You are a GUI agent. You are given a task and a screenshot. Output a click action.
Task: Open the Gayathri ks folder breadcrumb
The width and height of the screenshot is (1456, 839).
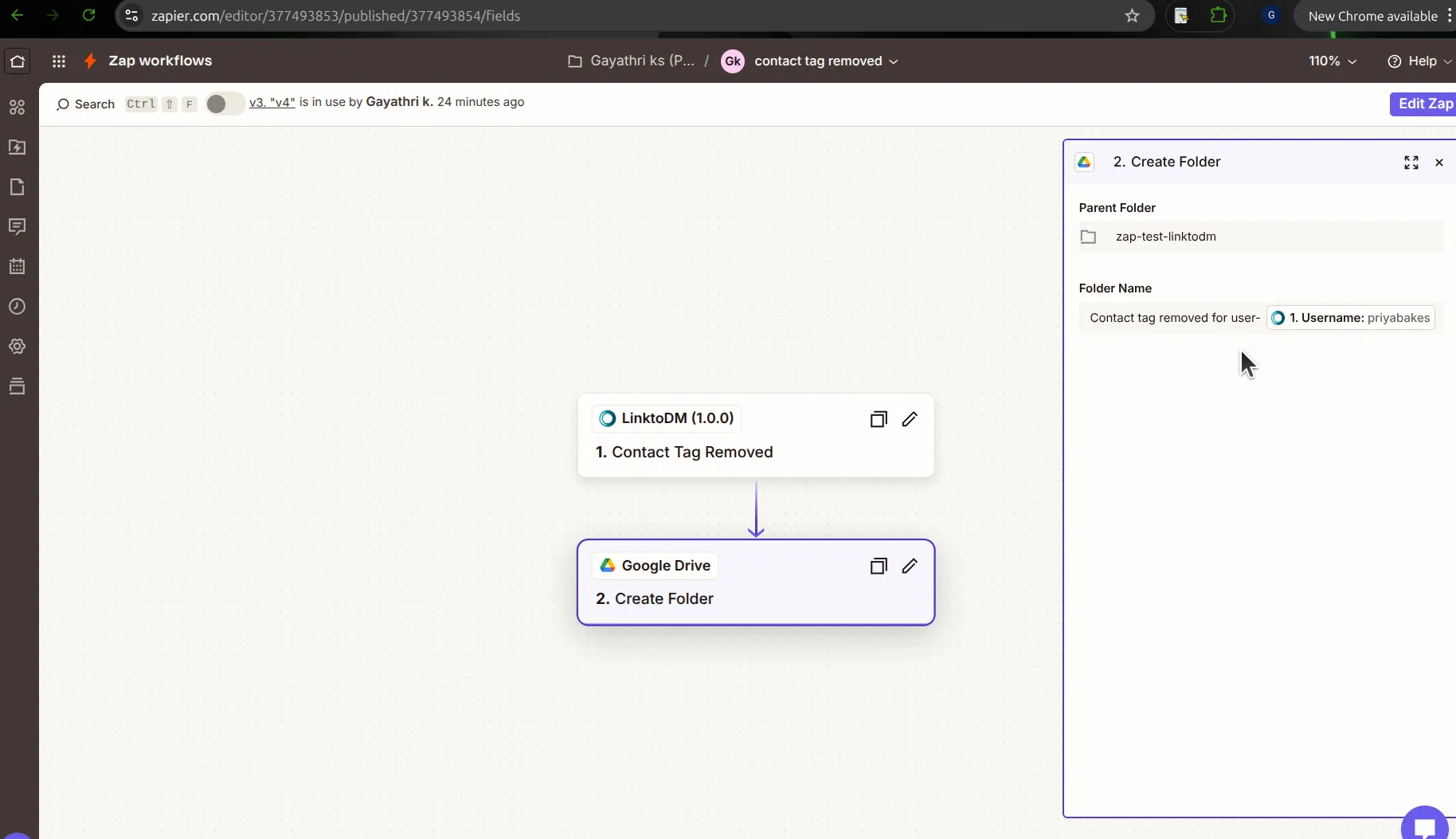(631, 61)
